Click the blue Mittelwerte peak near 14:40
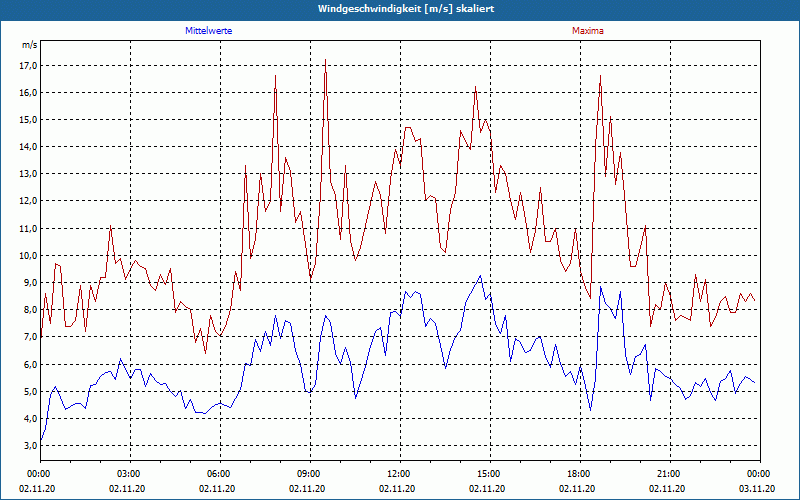The image size is (800, 500). tap(480, 276)
